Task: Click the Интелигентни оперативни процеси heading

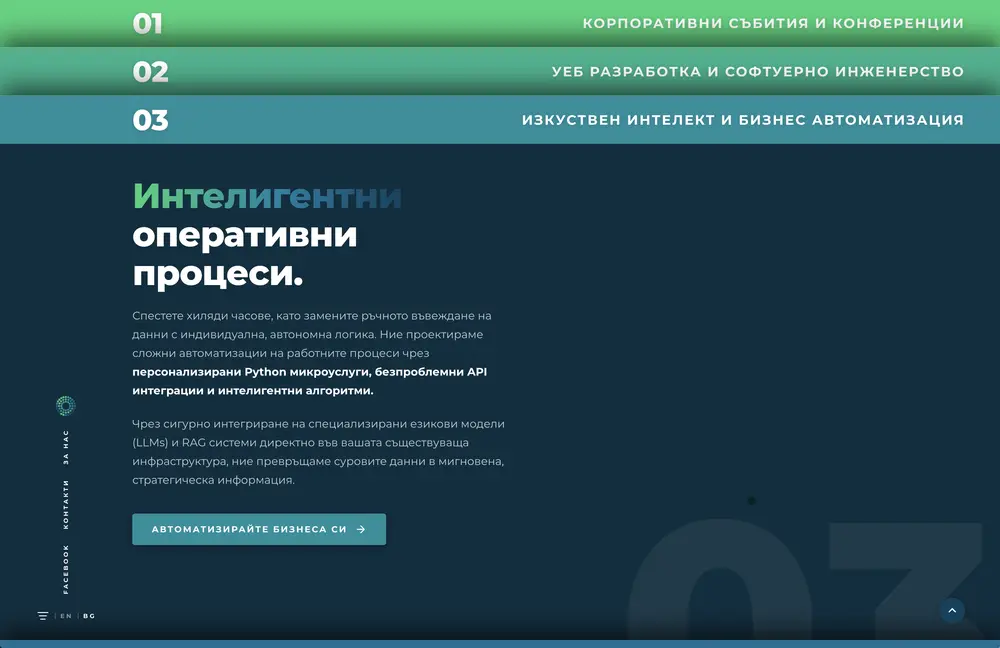Action: coord(267,235)
